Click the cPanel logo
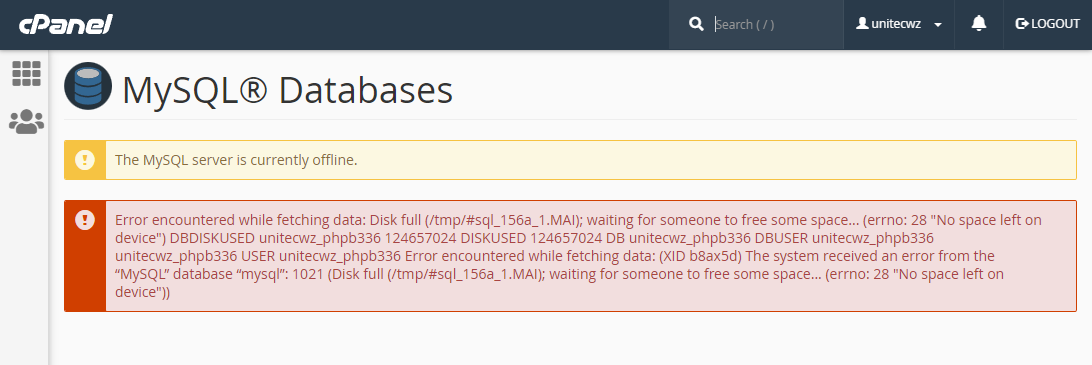Screen dimensions: 1092x365 pos(65,24)
